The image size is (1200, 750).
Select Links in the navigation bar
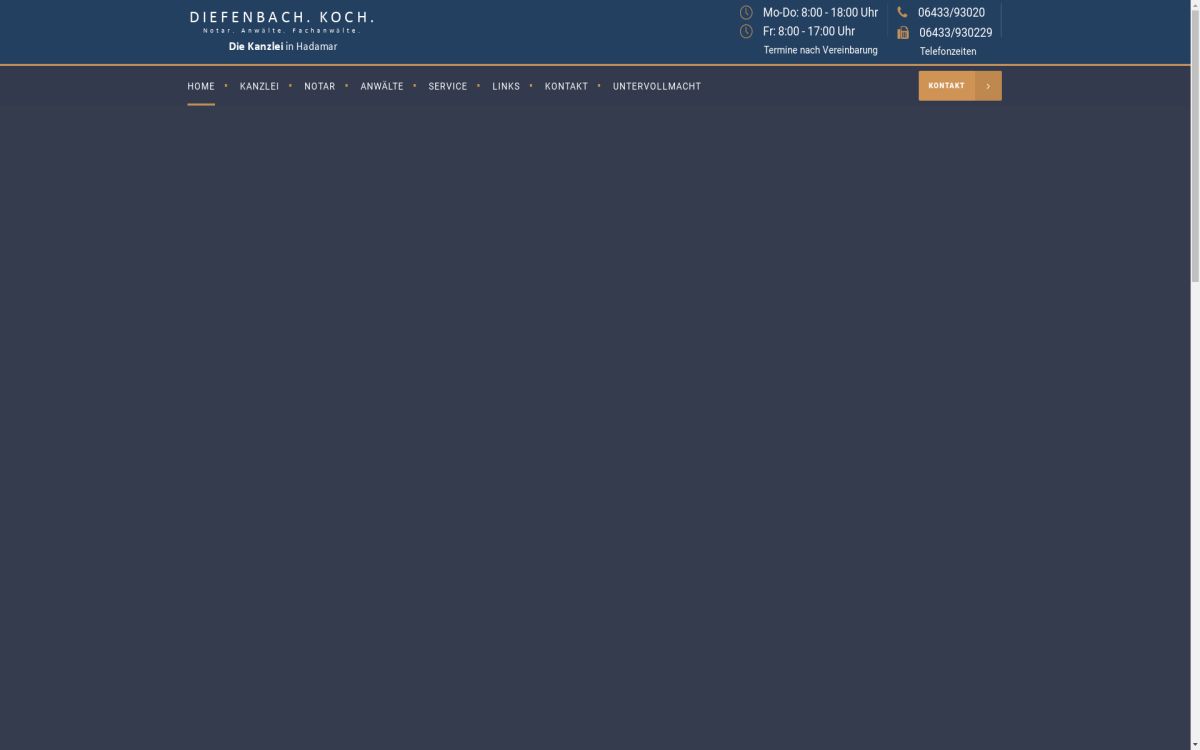pyautogui.click(x=506, y=87)
